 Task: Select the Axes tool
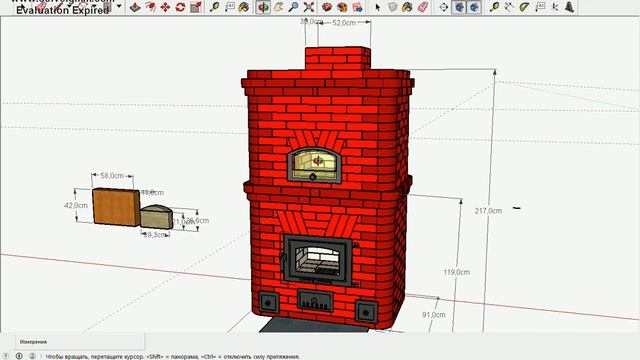(x=555, y=7)
